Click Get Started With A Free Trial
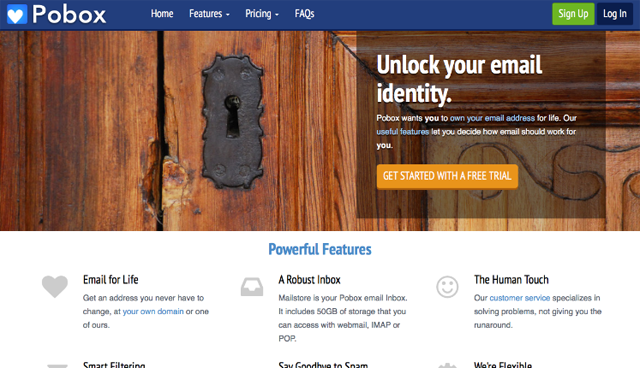Viewport: 640px width, 368px height. click(447, 176)
